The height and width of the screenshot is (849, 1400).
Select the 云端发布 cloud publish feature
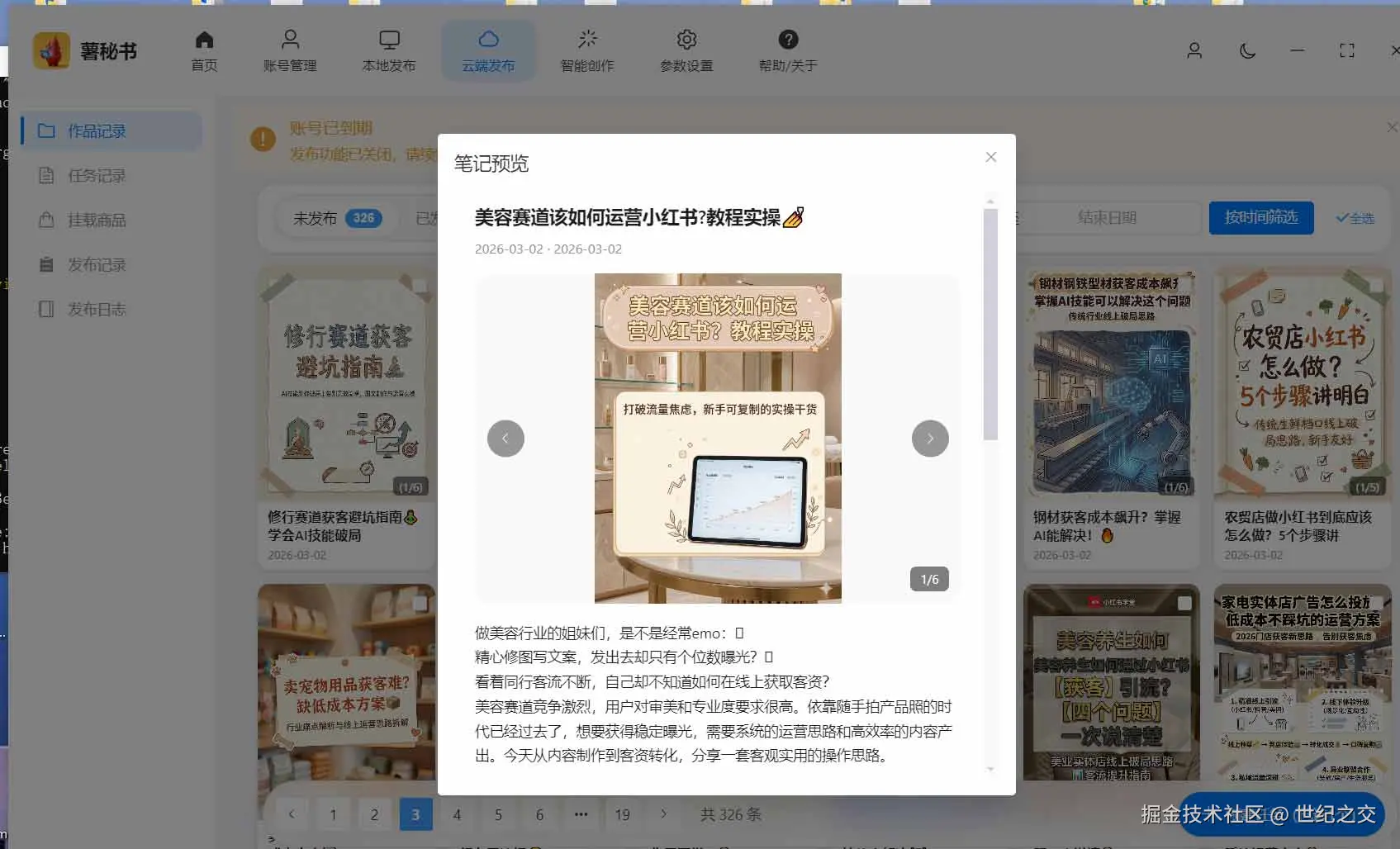coord(488,50)
